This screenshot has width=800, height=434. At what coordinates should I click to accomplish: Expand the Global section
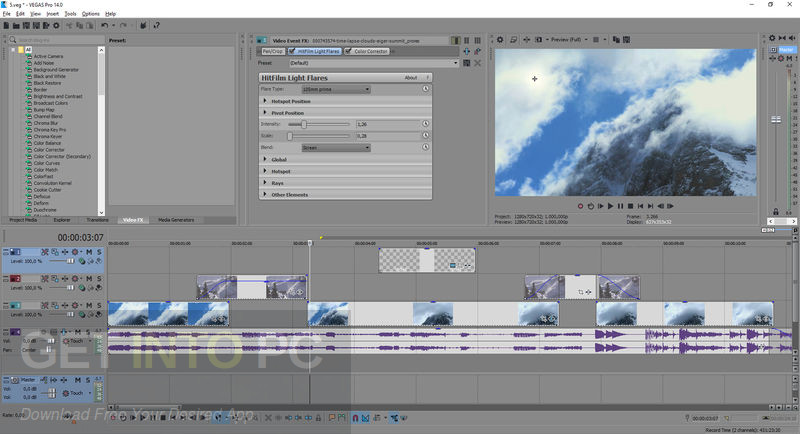pos(265,159)
